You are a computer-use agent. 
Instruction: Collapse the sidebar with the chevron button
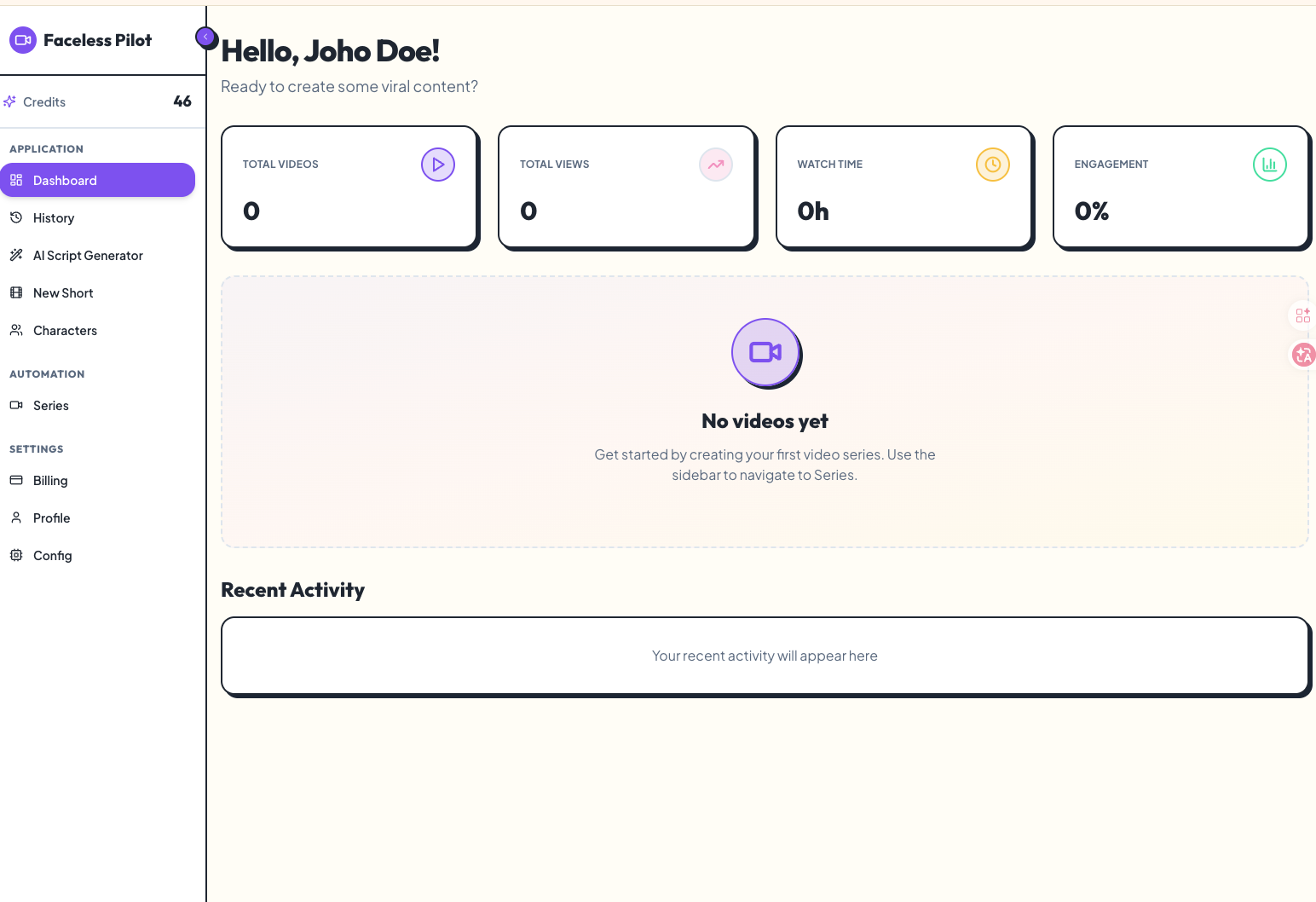pyautogui.click(x=205, y=38)
